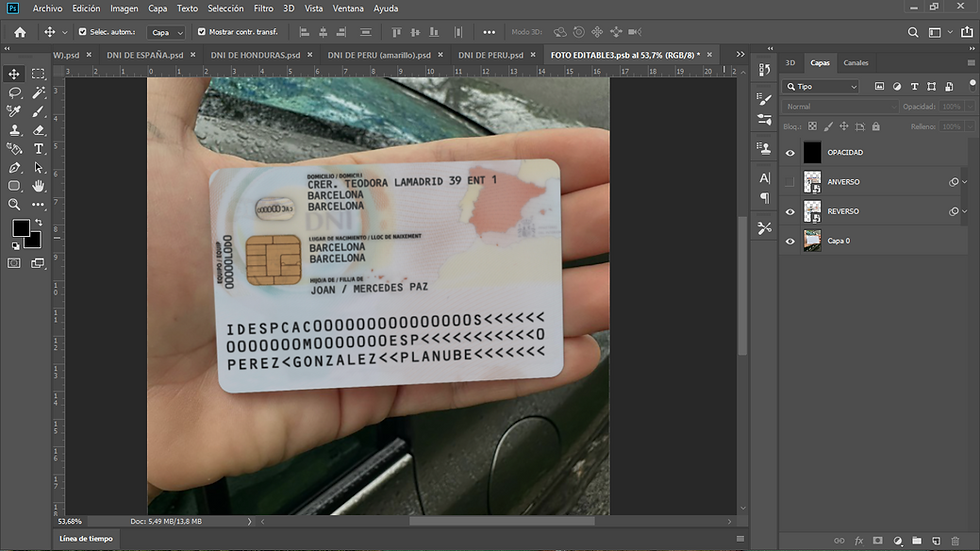Screen dimensions: 980x551
Task: Select the Clone Stamp tool
Action: [14, 130]
